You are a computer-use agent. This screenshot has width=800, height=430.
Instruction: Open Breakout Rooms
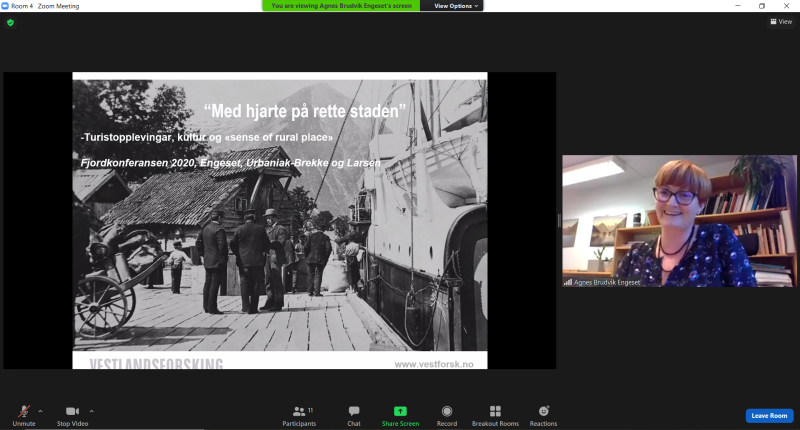pos(495,415)
